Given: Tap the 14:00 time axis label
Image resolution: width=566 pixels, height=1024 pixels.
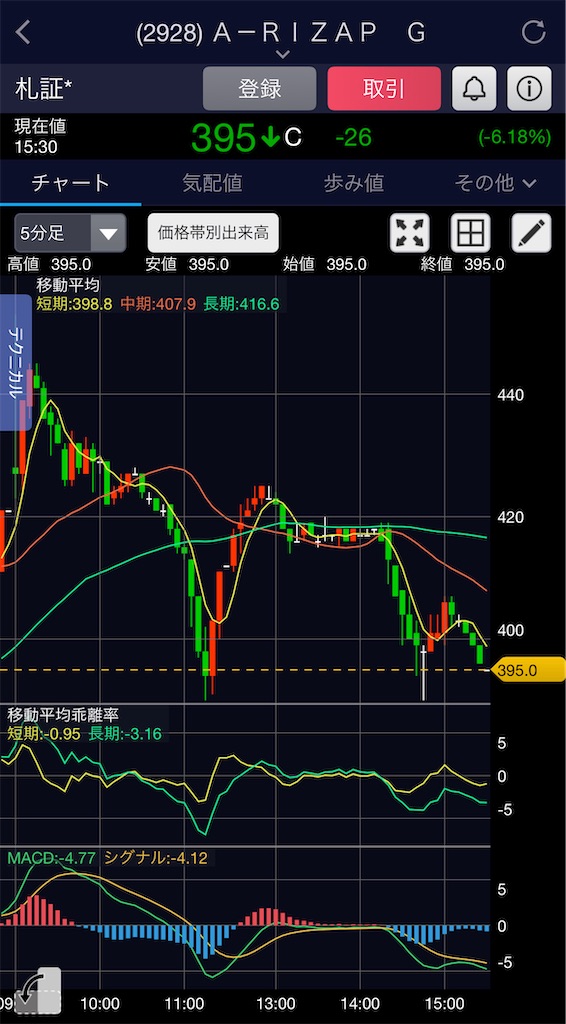Looking at the screenshot, I should [x=360, y=1002].
